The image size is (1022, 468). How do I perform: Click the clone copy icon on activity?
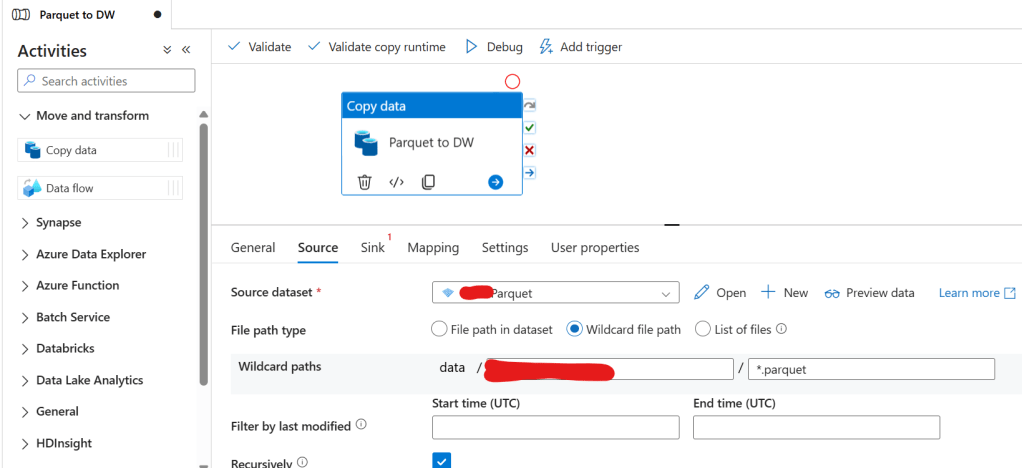point(428,182)
